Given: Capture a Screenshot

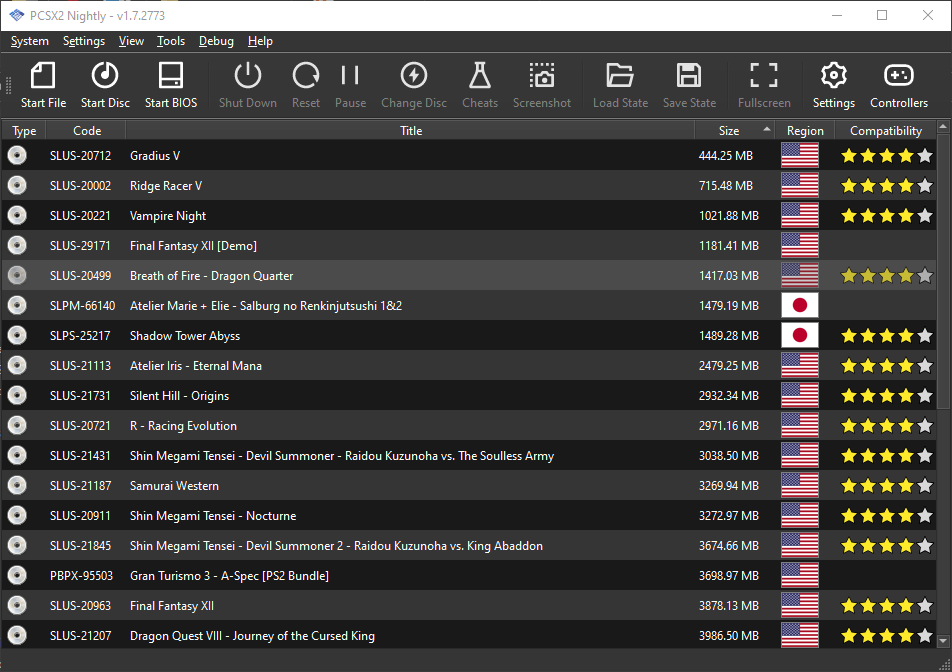Looking at the screenshot, I should coord(541,85).
